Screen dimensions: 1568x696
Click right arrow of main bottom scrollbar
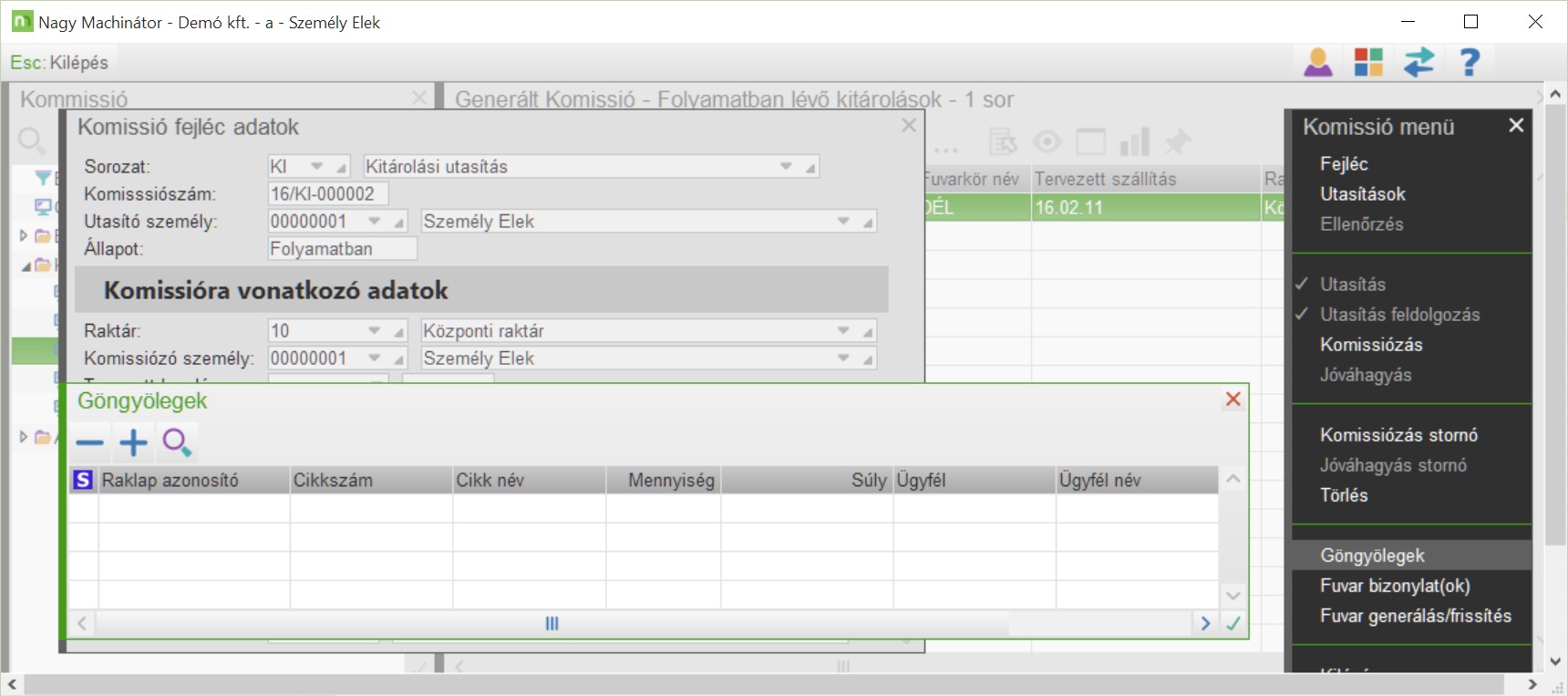[x=1532, y=684]
